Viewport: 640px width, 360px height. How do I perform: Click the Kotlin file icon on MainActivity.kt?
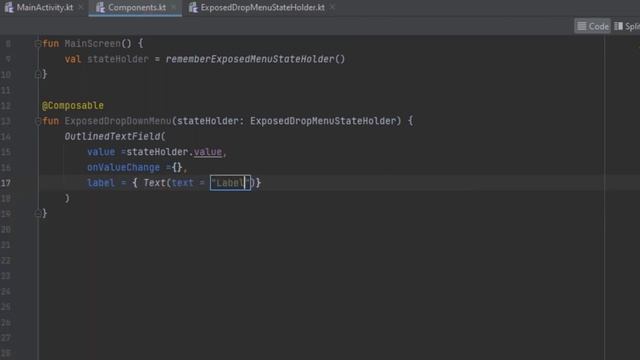tap(9, 7)
